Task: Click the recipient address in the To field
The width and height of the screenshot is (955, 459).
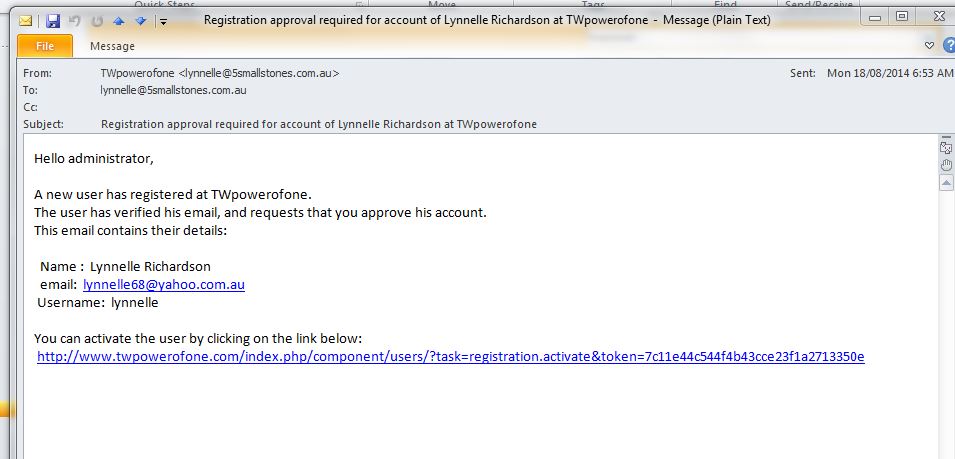Action: click(174, 90)
